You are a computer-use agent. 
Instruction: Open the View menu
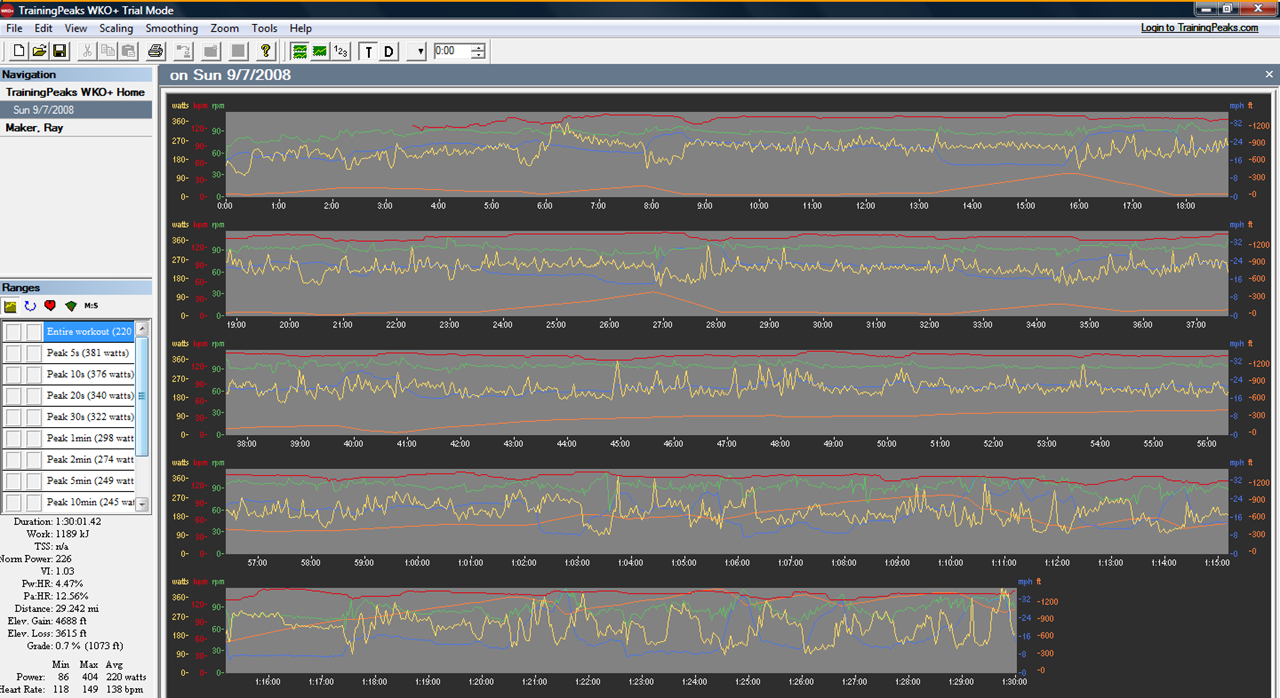pos(76,28)
